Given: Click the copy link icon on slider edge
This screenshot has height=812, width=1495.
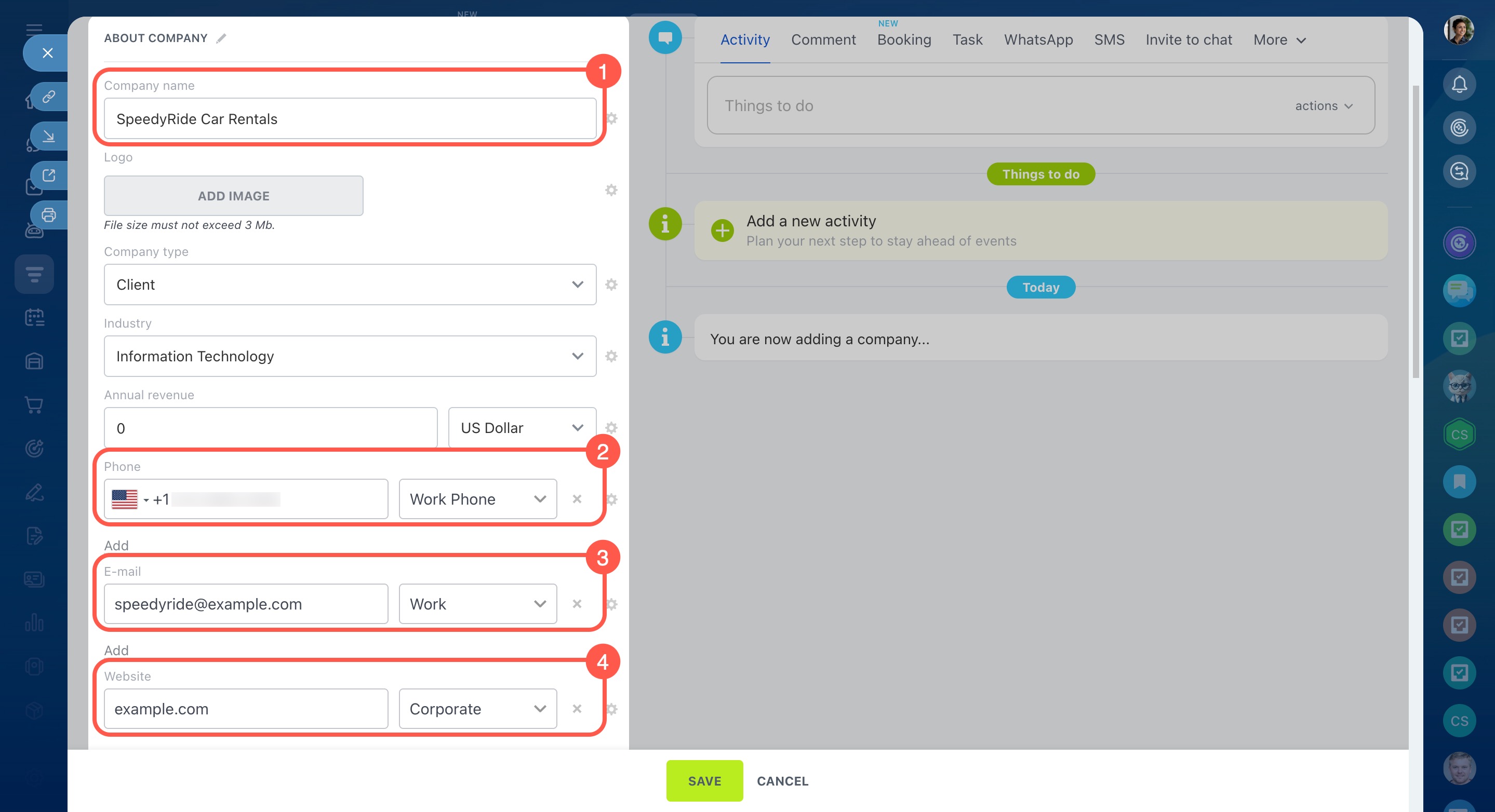Looking at the screenshot, I should [x=49, y=96].
